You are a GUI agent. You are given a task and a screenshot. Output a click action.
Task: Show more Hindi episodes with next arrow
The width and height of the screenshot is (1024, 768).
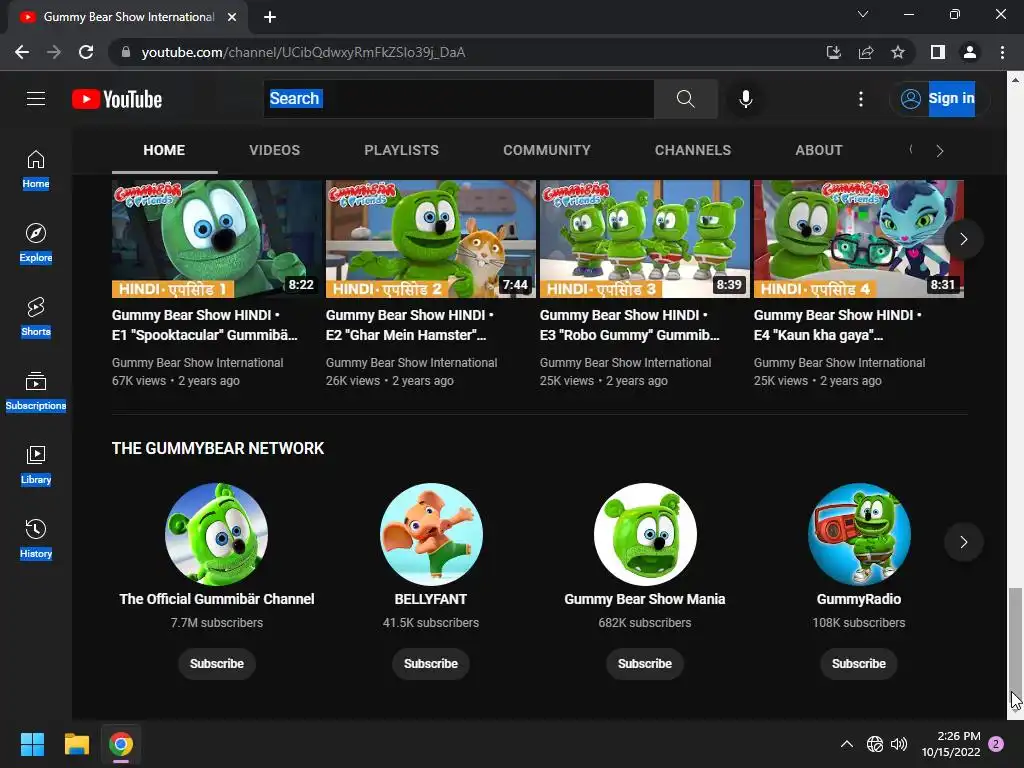pos(963,239)
